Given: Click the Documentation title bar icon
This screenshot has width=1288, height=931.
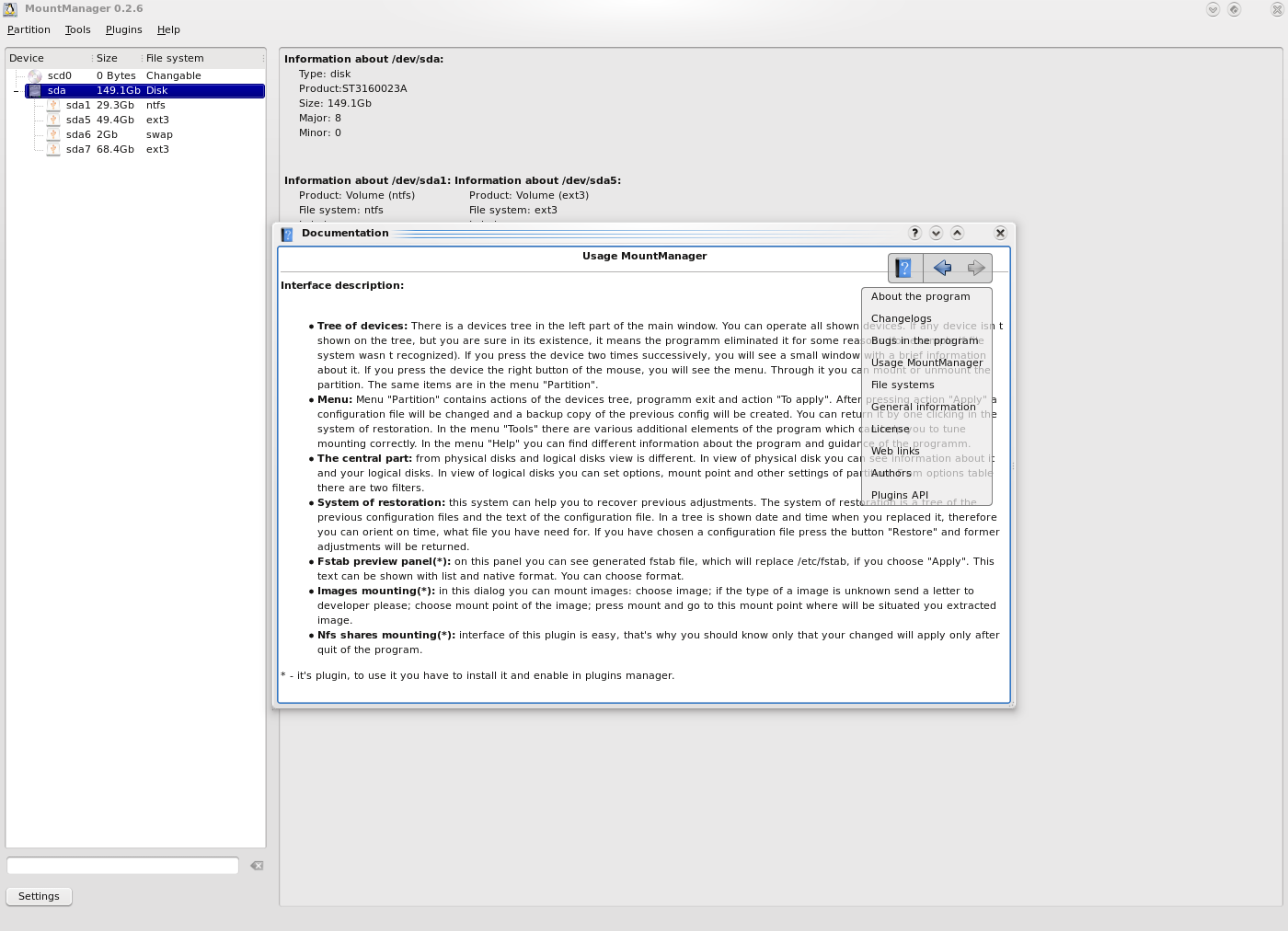Looking at the screenshot, I should point(287,234).
